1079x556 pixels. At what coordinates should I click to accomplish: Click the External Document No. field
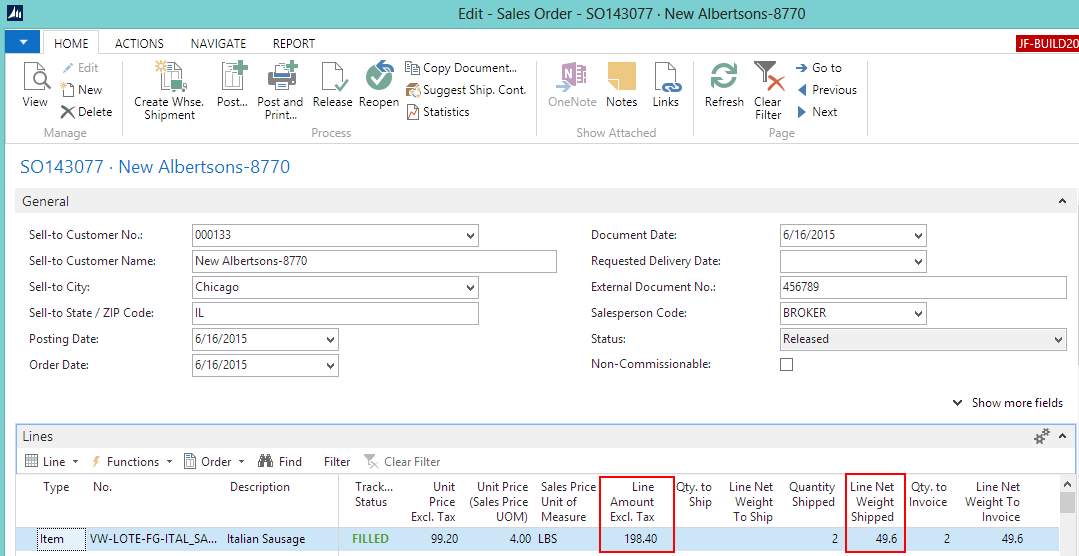[923, 288]
